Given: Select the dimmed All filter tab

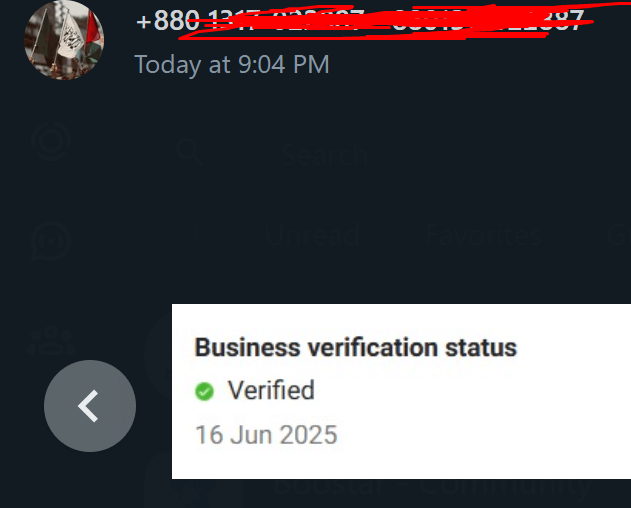Looking at the screenshot, I should click(x=184, y=235).
